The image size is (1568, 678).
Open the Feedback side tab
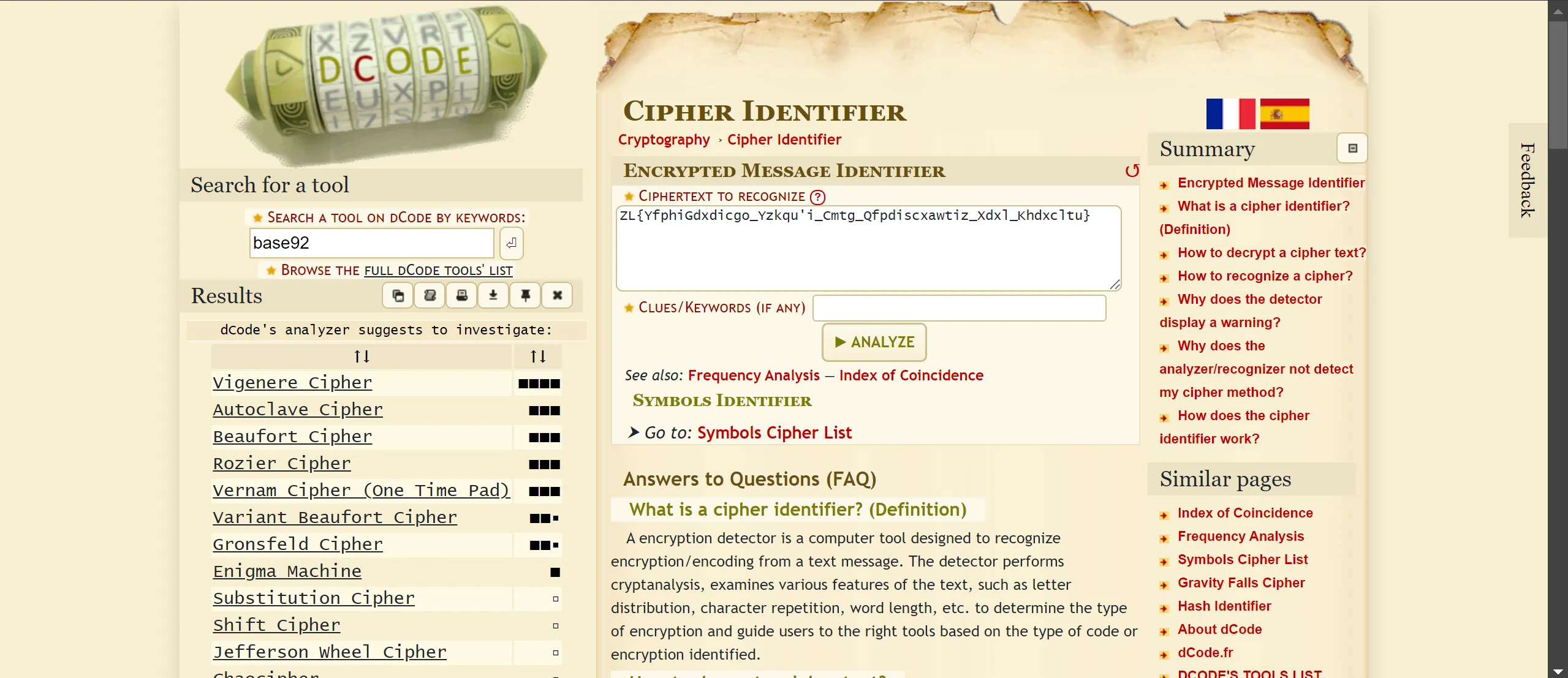pyautogui.click(x=1527, y=181)
